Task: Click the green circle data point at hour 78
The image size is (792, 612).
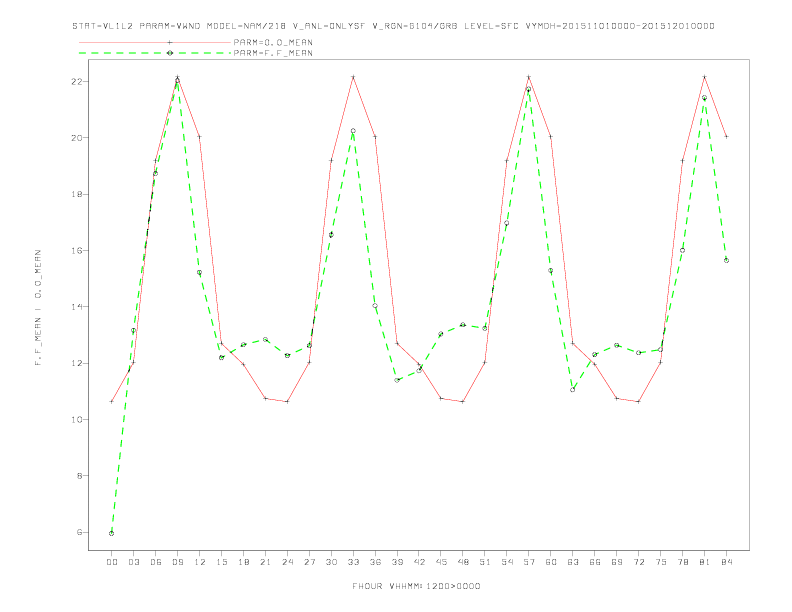Action: pyautogui.click(x=682, y=250)
